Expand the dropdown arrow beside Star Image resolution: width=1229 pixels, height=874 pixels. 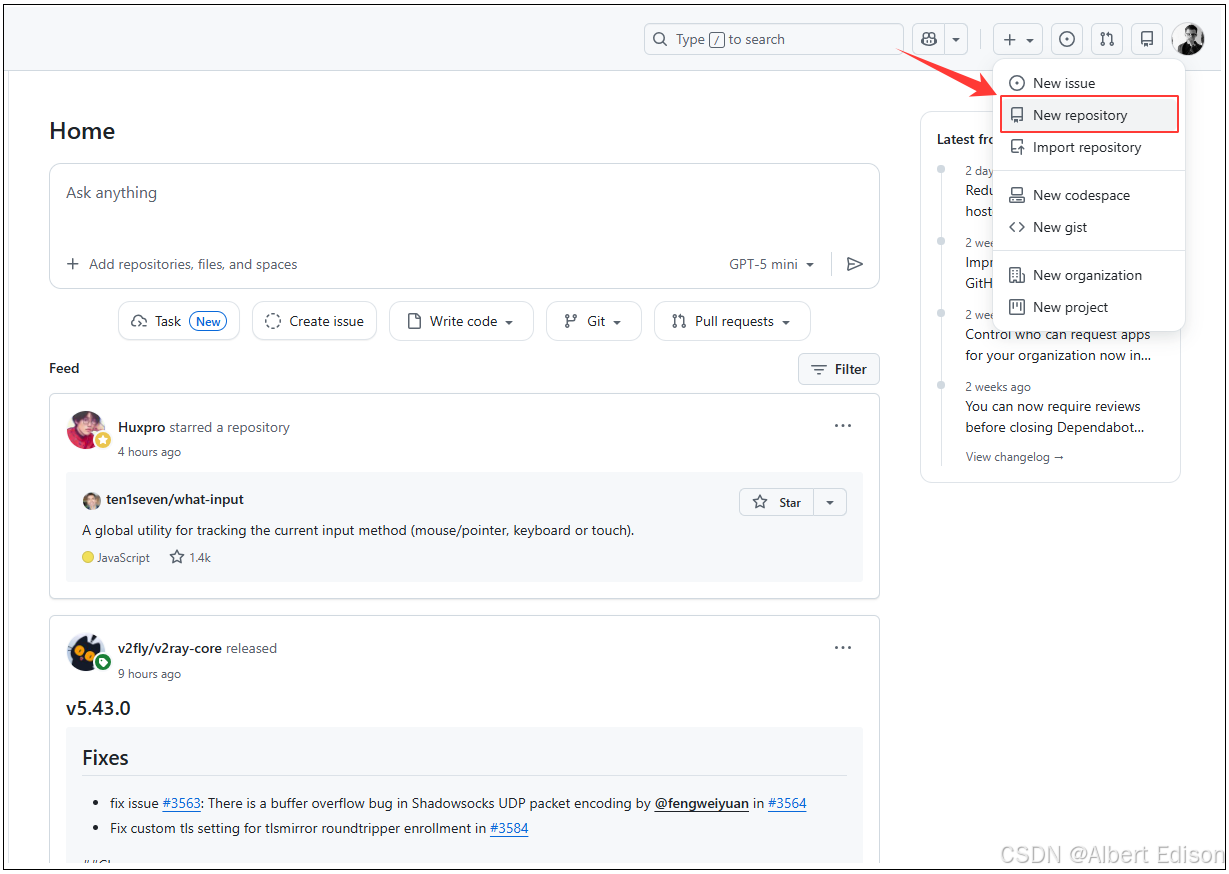point(830,502)
